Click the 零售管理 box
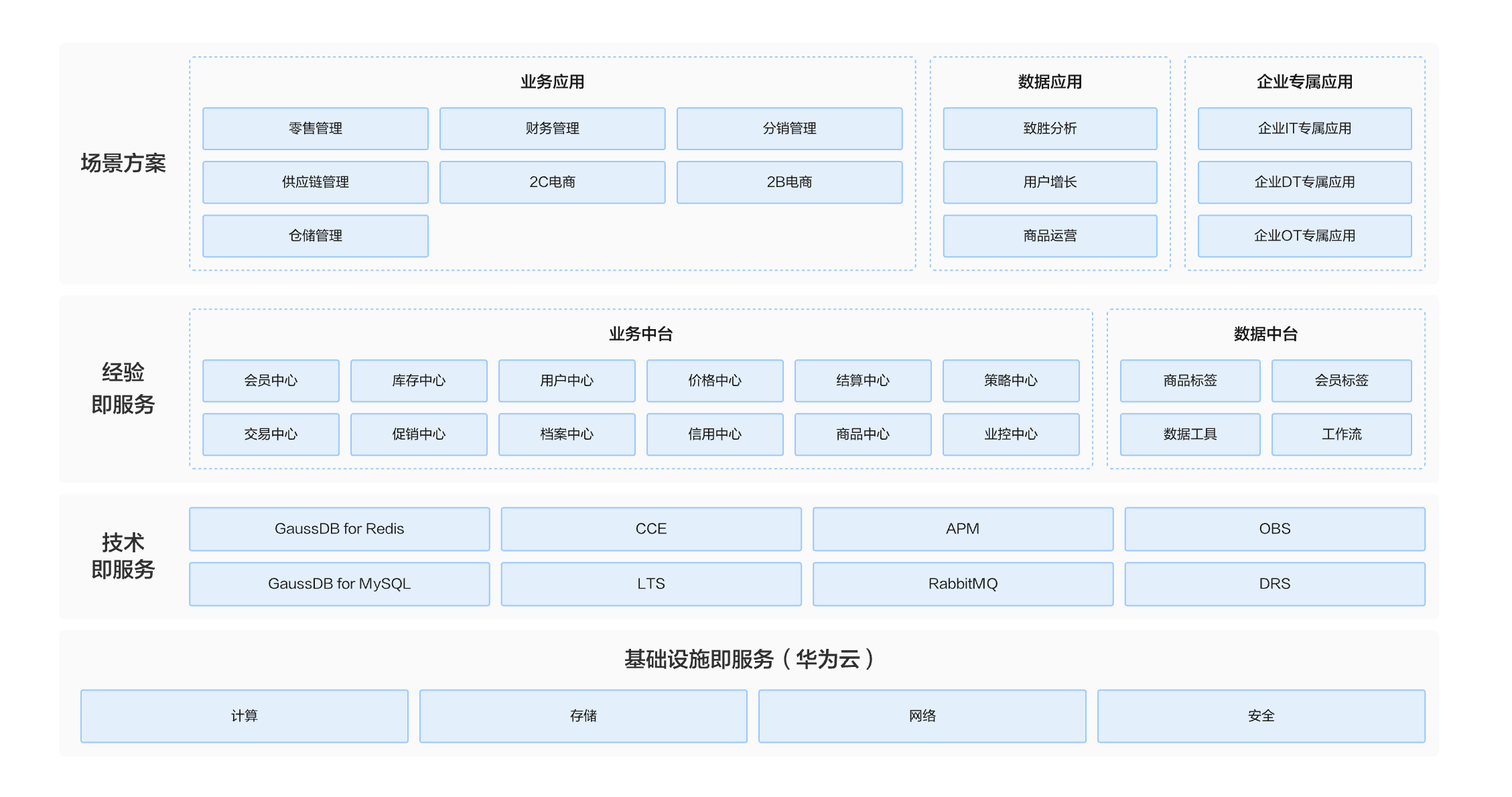Image resolution: width=1512 pixels, height=797 pixels. (315, 128)
